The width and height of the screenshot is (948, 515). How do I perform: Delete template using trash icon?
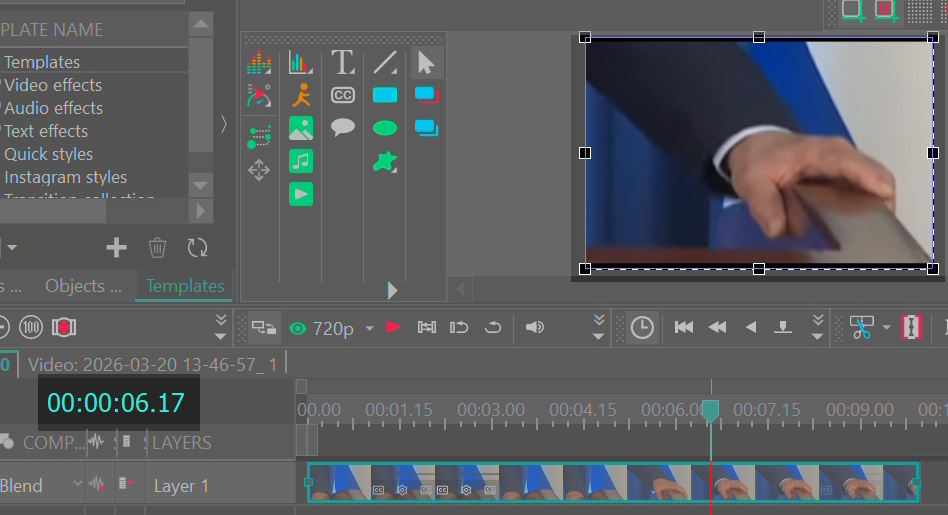click(x=157, y=247)
